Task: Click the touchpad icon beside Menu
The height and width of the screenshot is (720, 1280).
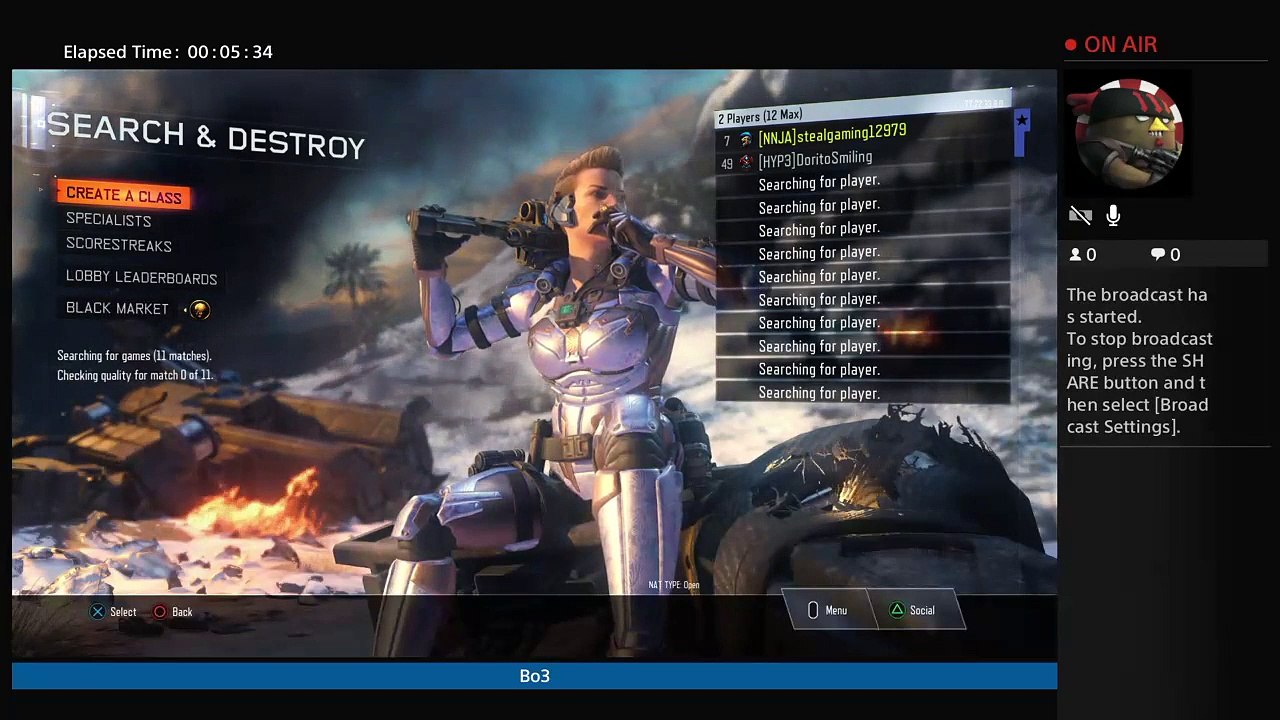Action: tap(813, 610)
